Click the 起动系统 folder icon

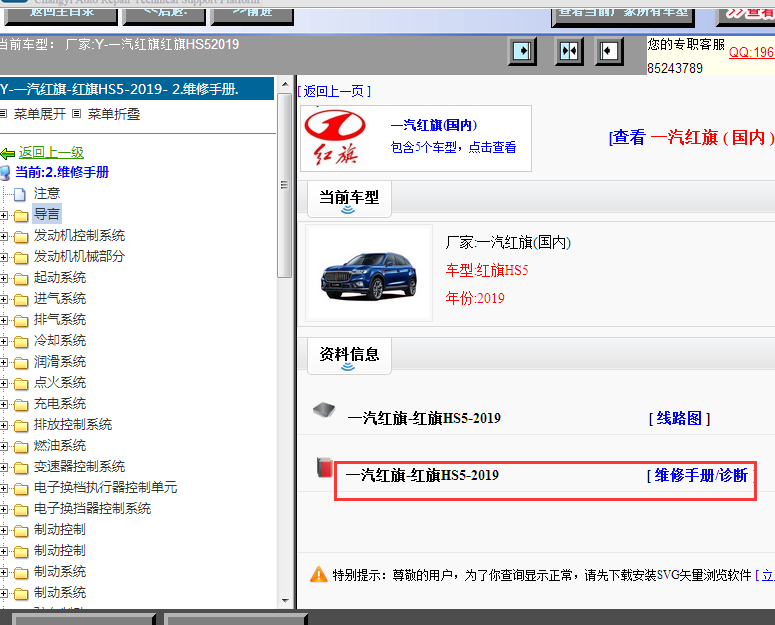(x=21, y=279)
